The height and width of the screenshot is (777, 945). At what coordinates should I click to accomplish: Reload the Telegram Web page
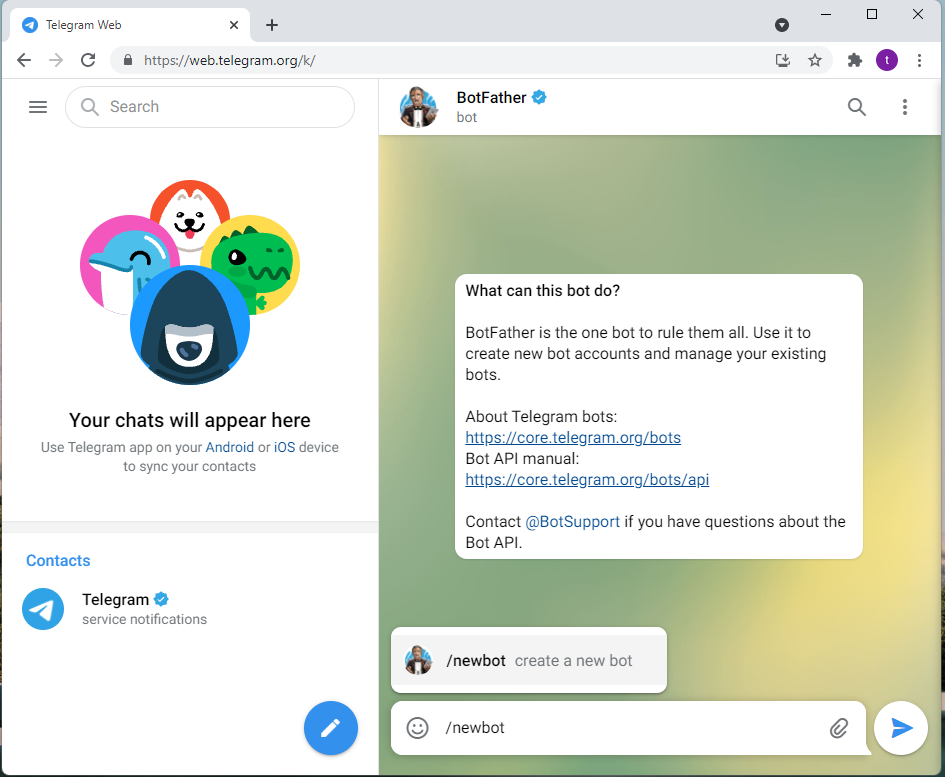coord(88,60)
